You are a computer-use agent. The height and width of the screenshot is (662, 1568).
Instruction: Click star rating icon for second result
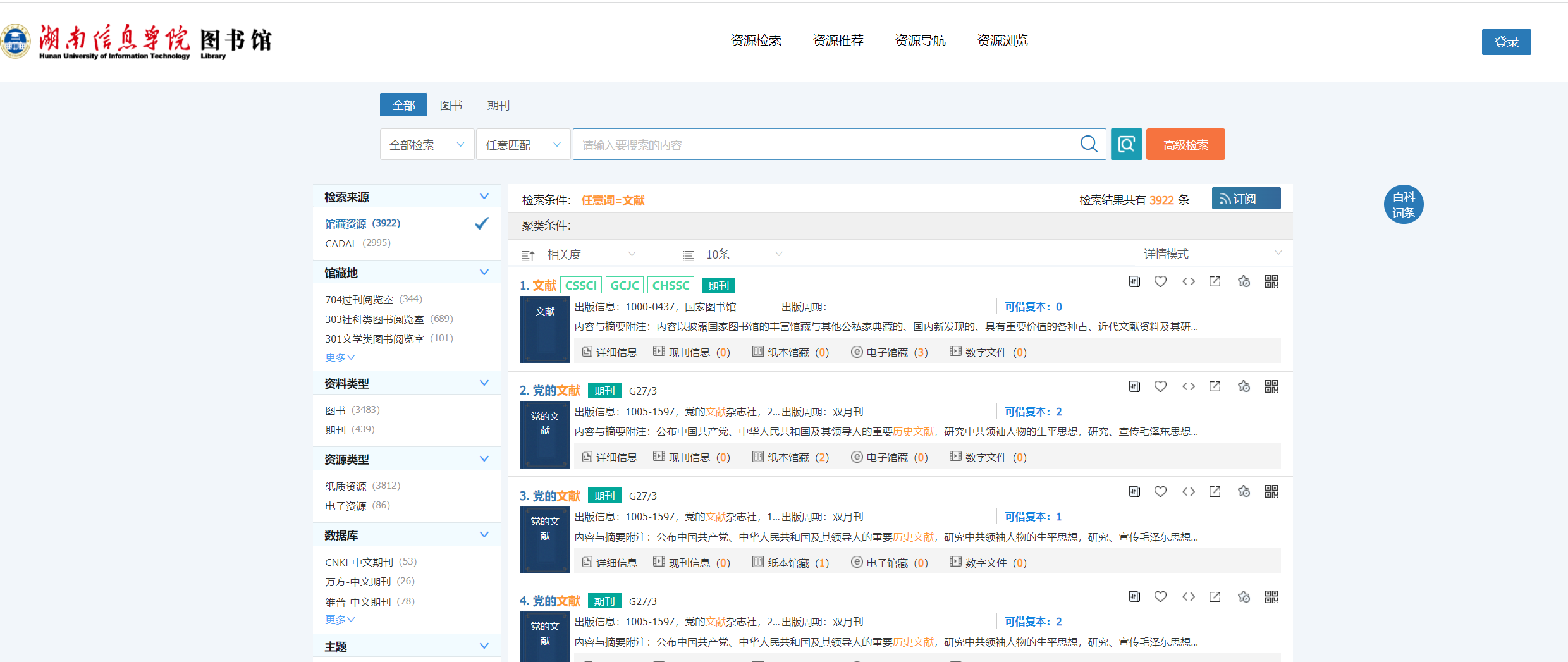tap(1244, 386)
